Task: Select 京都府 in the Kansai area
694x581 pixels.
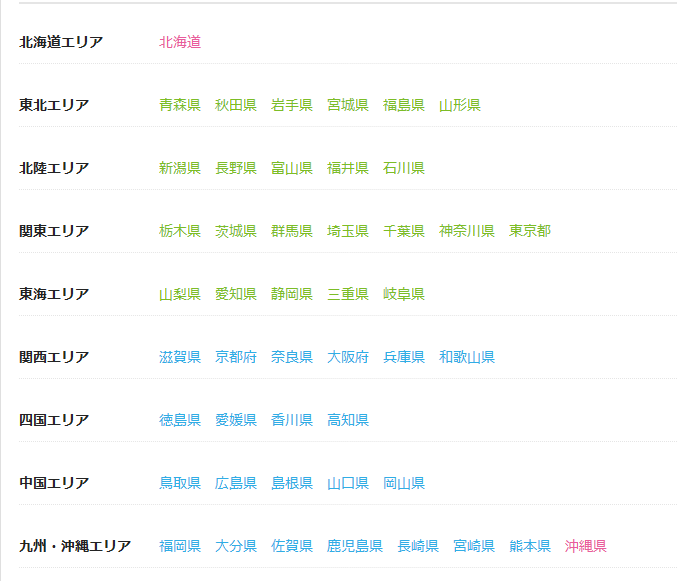Action: pos(236,357)
